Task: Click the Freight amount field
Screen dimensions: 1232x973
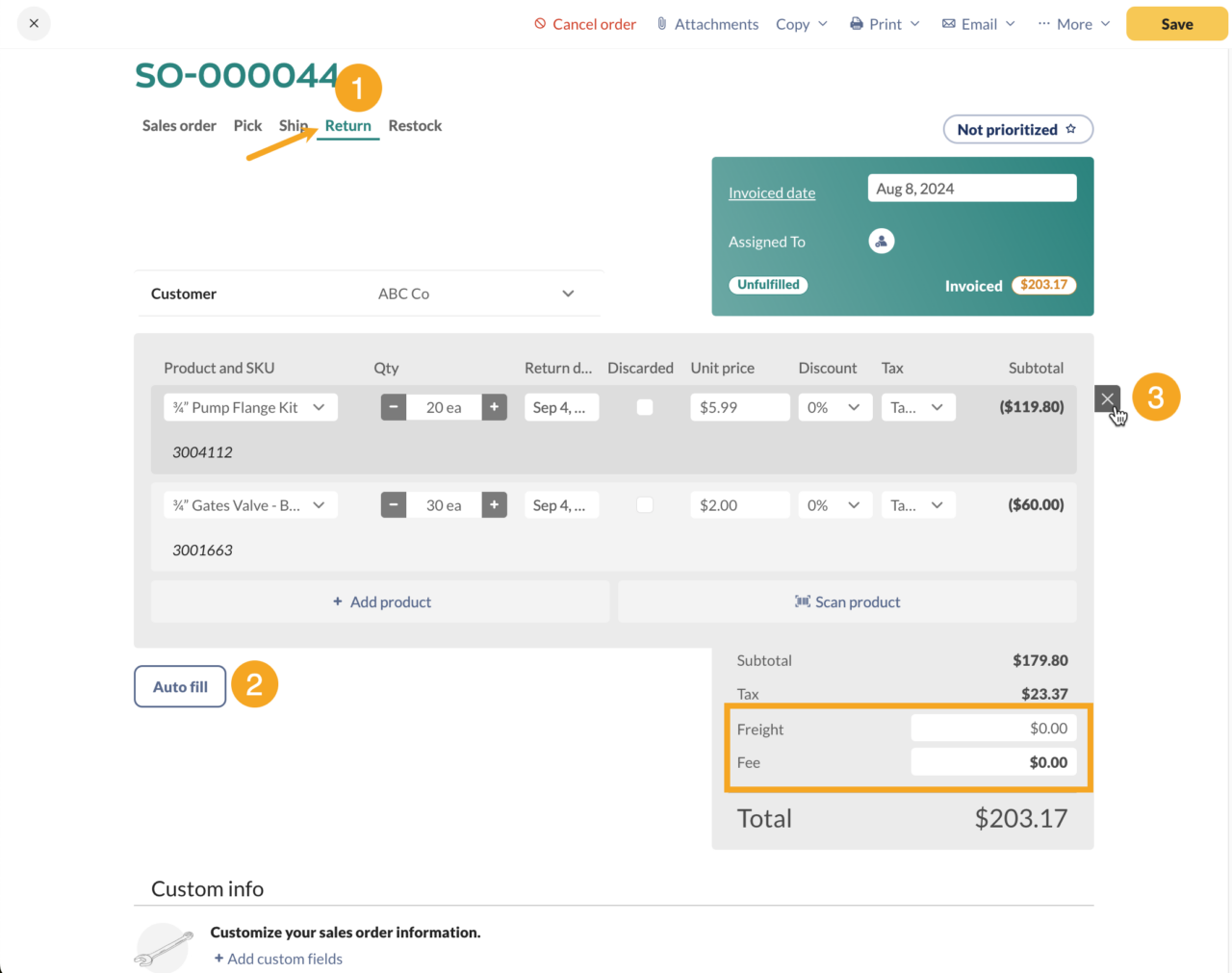Action: [993, 729]
